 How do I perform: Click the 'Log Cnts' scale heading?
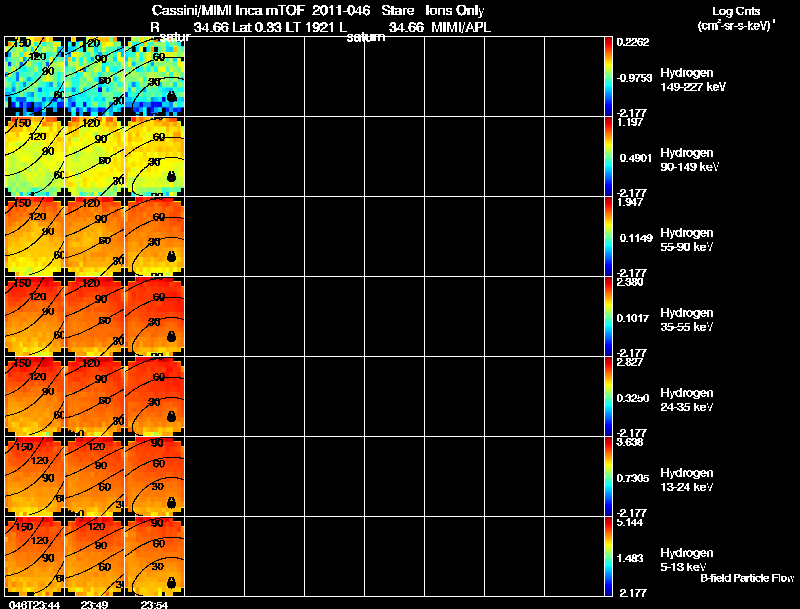click(x=736, y=11)
